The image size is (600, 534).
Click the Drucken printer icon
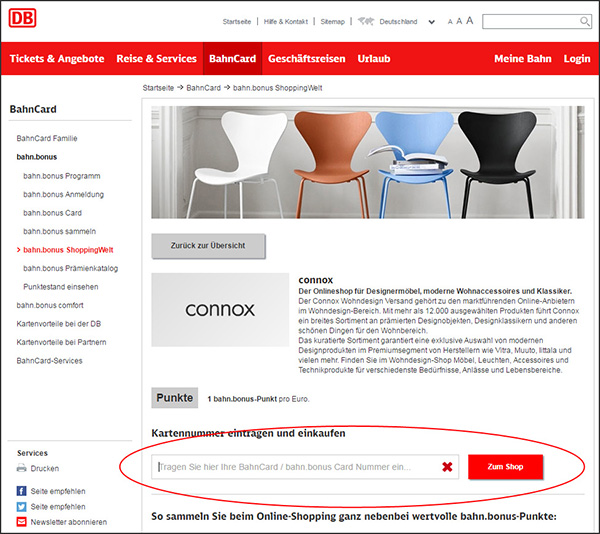pos(21,468)
